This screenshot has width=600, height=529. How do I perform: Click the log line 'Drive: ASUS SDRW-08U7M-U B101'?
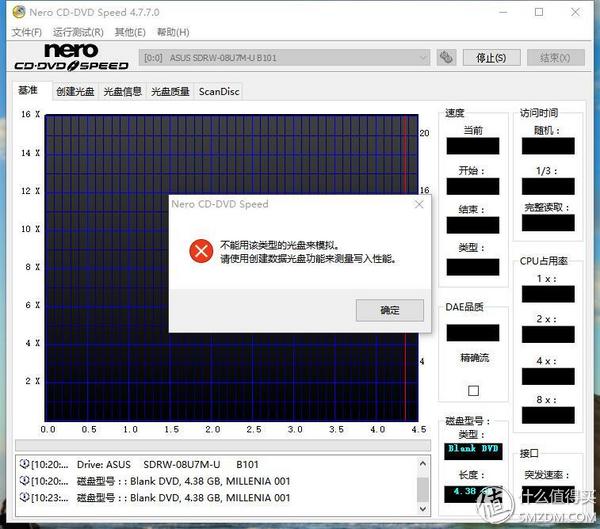pos(168,464)
